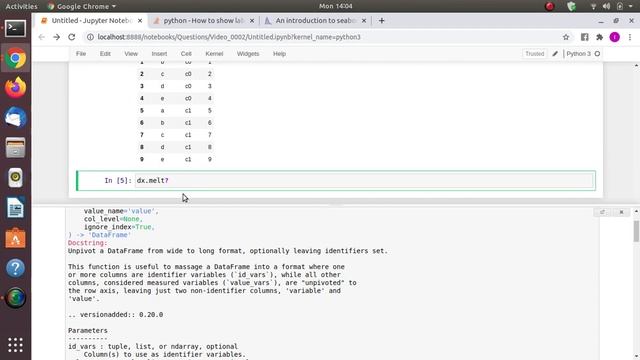
Task: Go back in browser history
Action: click(x=42, y=37)
